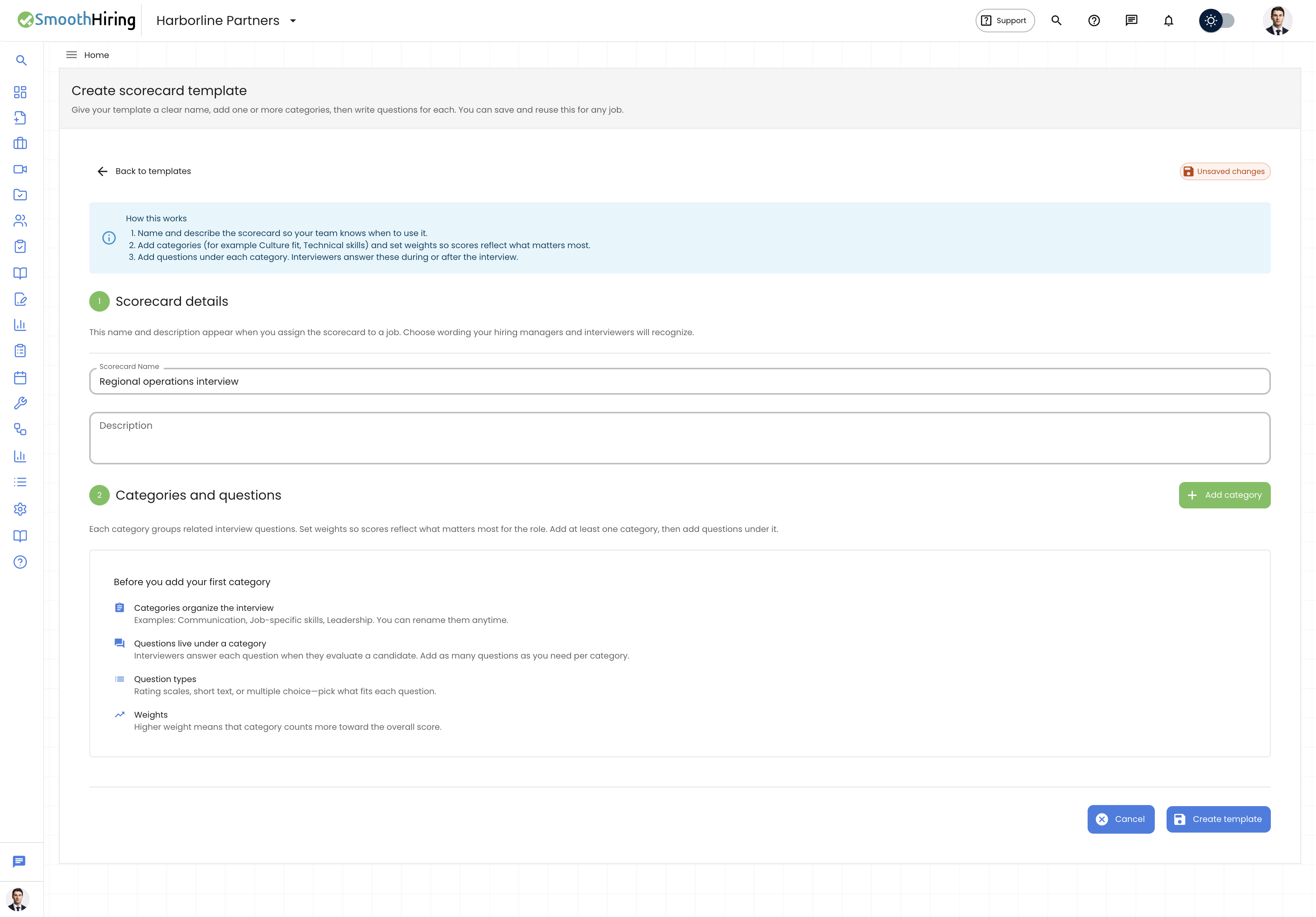Click the 'Create scorecard template' heading
The width and height of the screenshot is (1316, 917).
tap(159, 91)
